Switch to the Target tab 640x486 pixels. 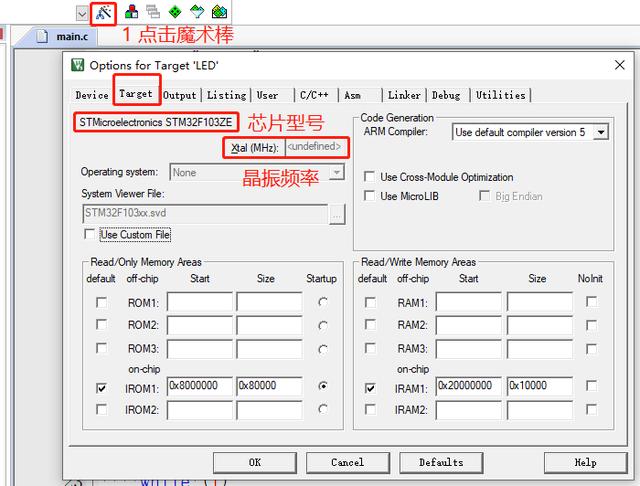coord(136,94)
